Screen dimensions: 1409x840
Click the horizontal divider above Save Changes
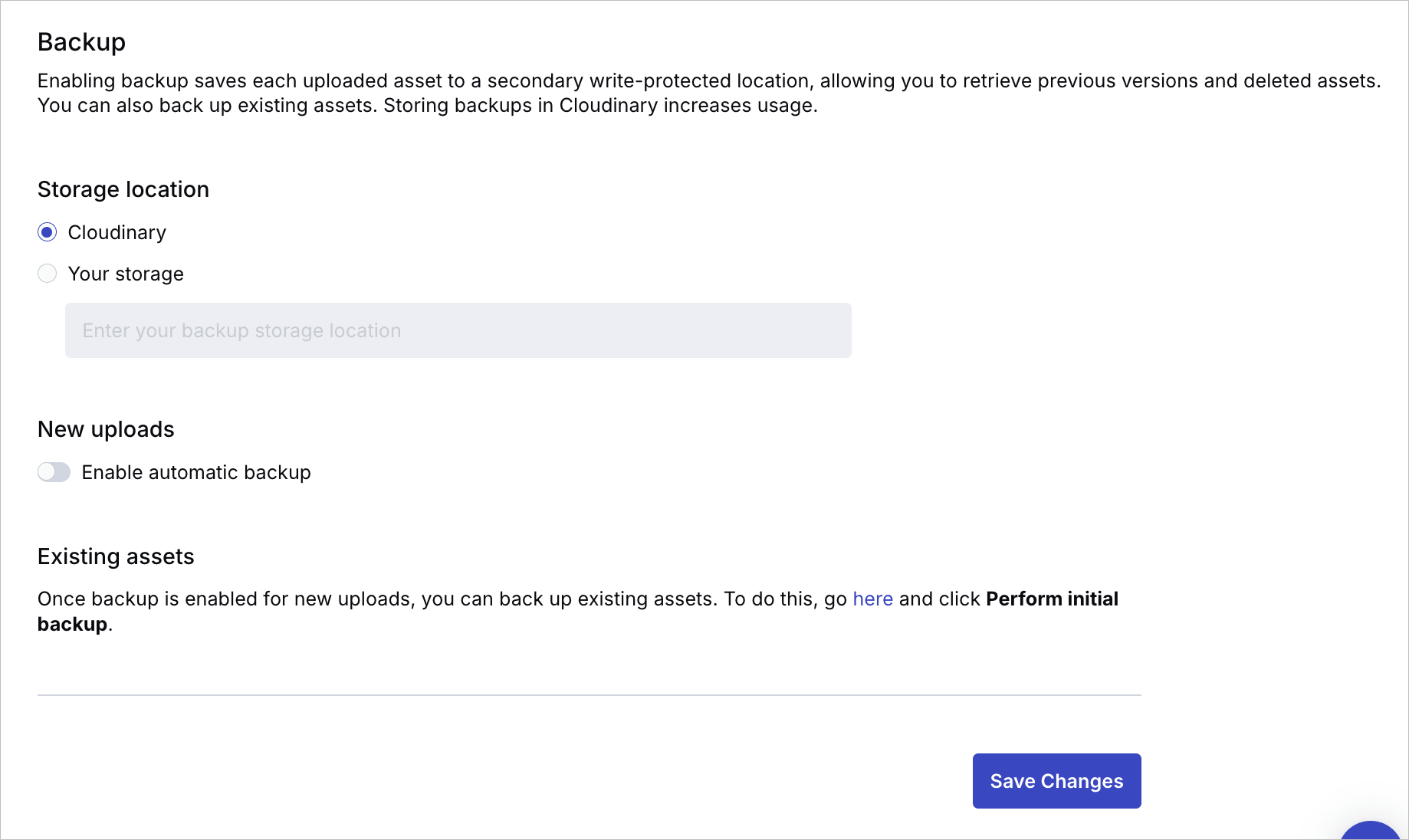click(590, 695)
